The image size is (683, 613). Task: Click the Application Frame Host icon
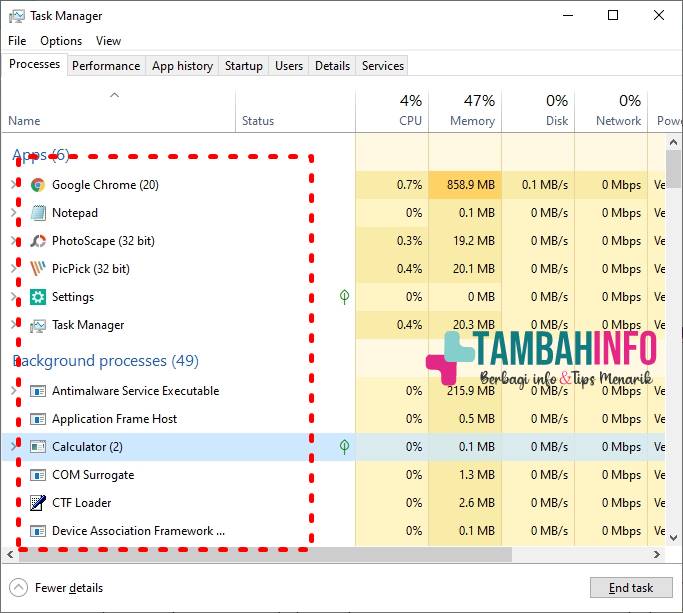point(38,419)
